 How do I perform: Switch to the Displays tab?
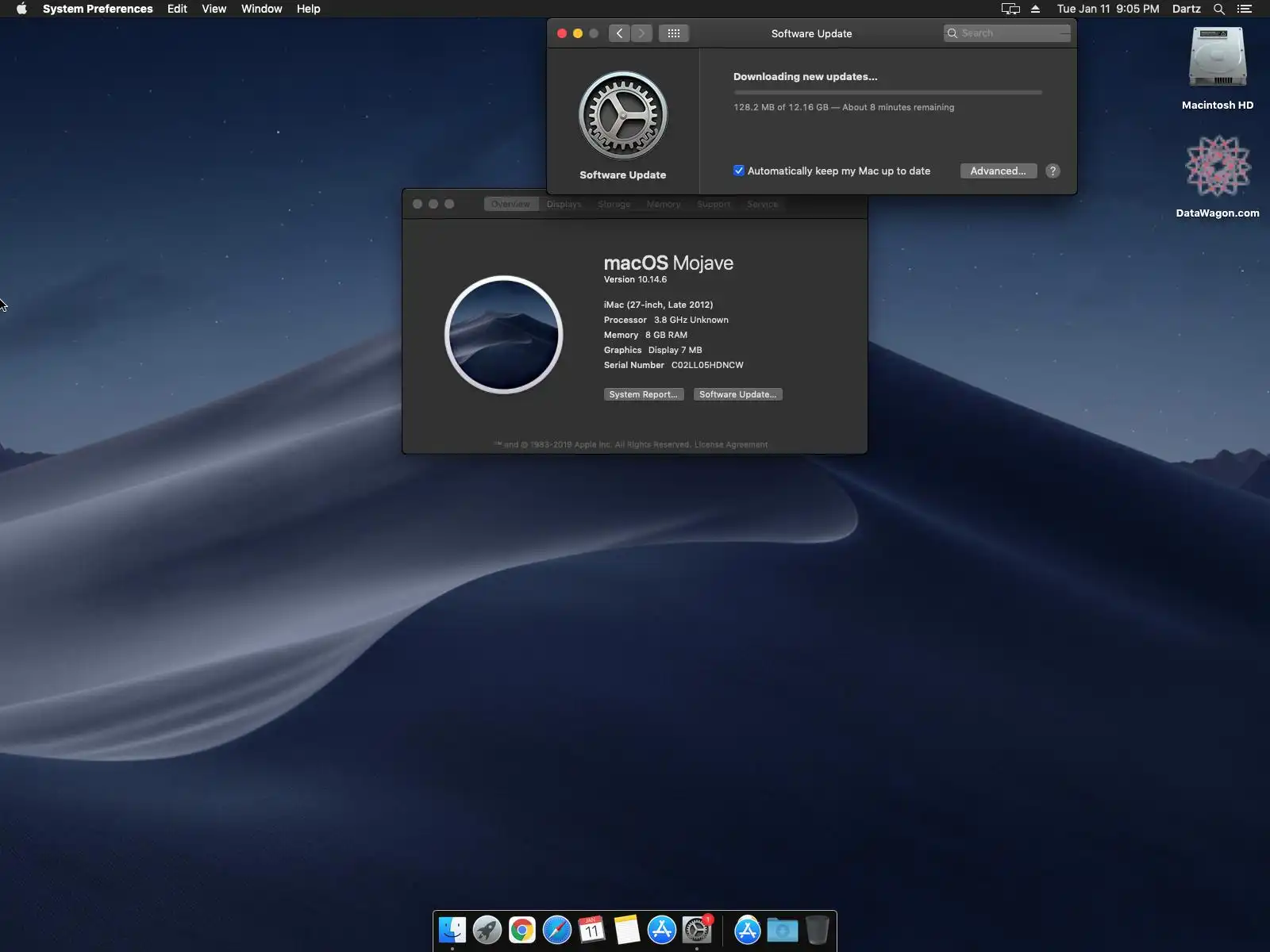point(564,204)
